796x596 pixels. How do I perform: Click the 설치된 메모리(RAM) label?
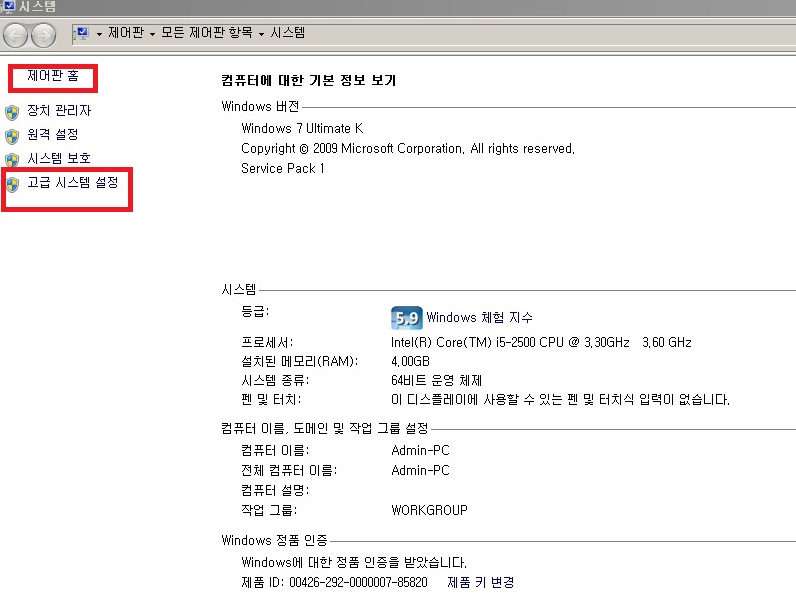(x=300, y=362)
